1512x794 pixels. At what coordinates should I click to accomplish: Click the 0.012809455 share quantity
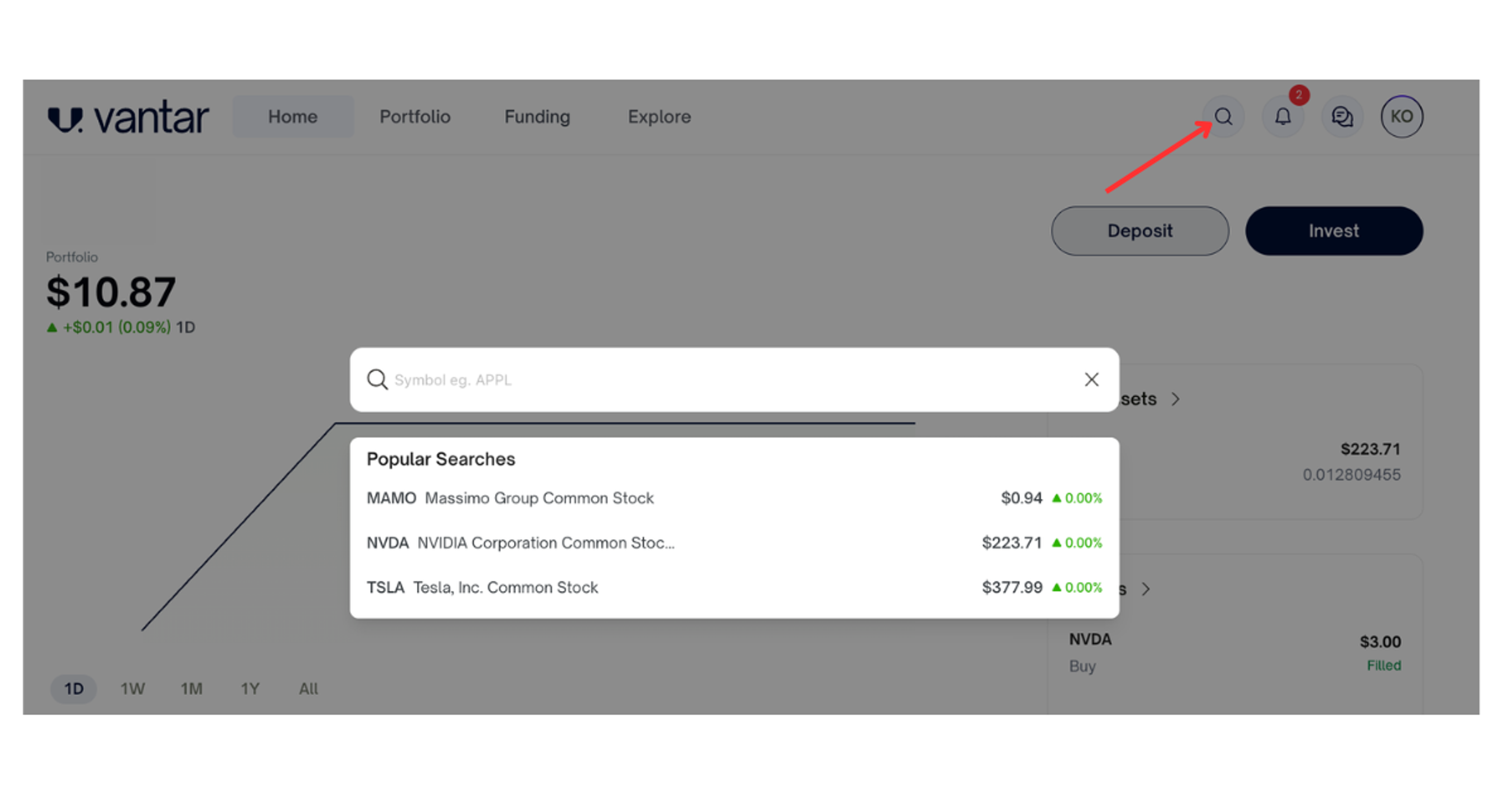click(x=1352, y=475)
